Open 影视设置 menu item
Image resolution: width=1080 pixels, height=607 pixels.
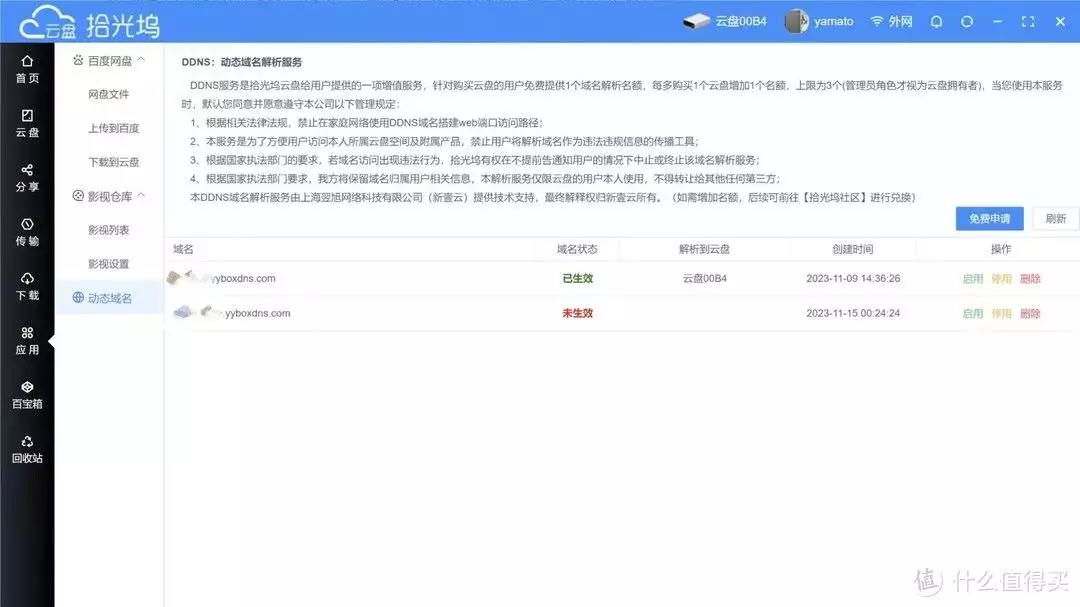click(x=108, y=264)
